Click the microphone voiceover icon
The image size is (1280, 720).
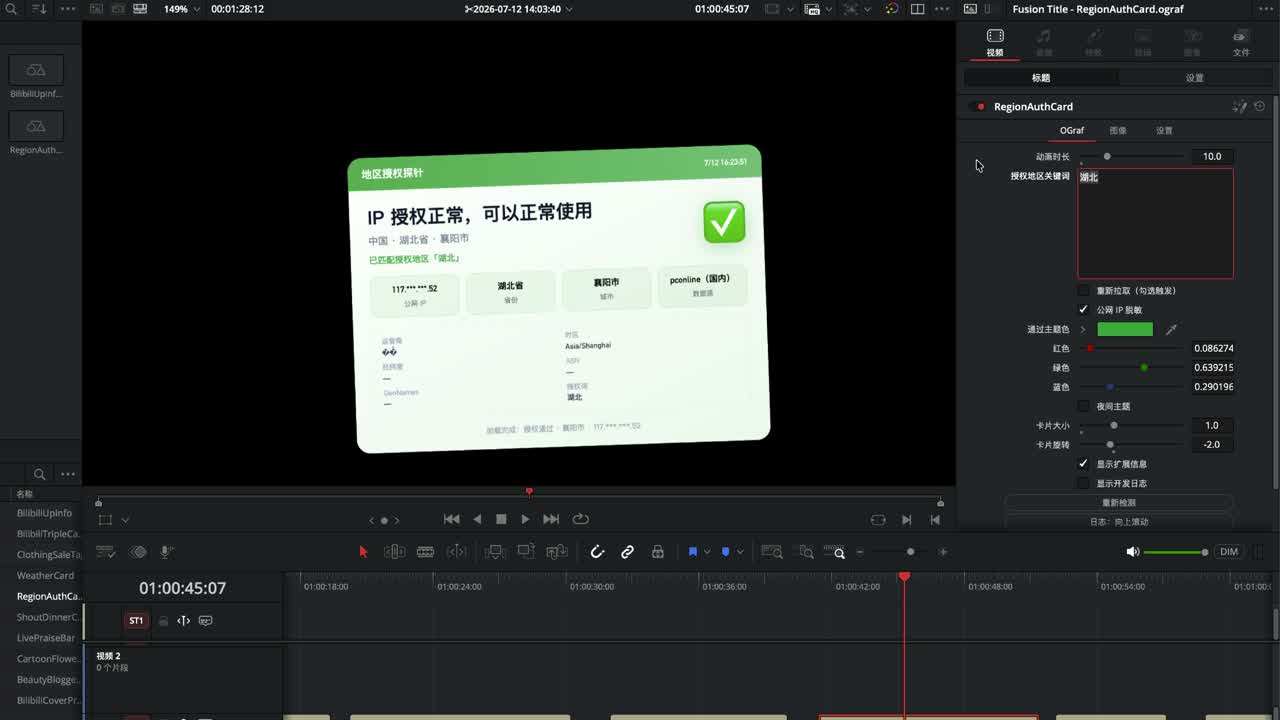pyautogui.click(x=166, y=551)
